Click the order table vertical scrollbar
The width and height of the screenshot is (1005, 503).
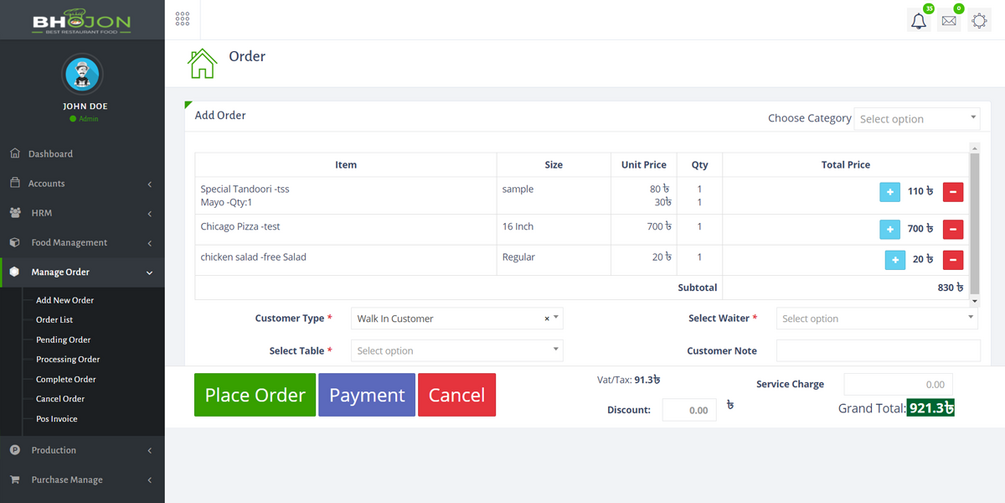[x=975, y=223]
